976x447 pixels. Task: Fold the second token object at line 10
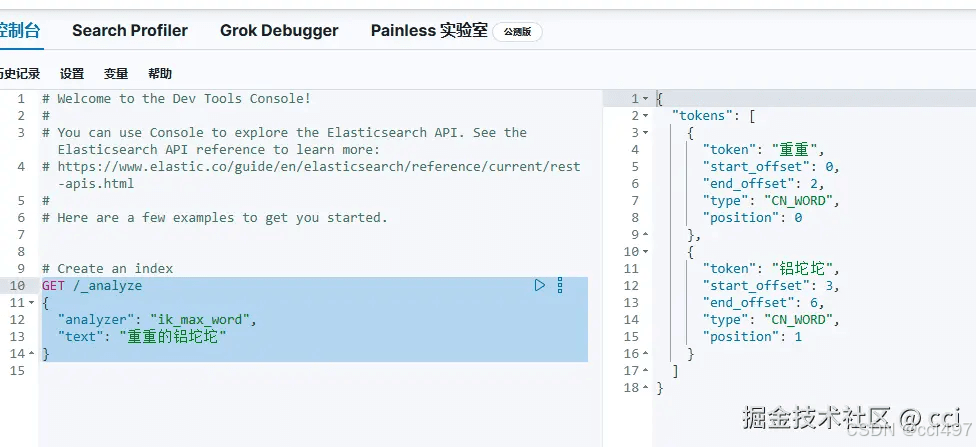[645, 252]
